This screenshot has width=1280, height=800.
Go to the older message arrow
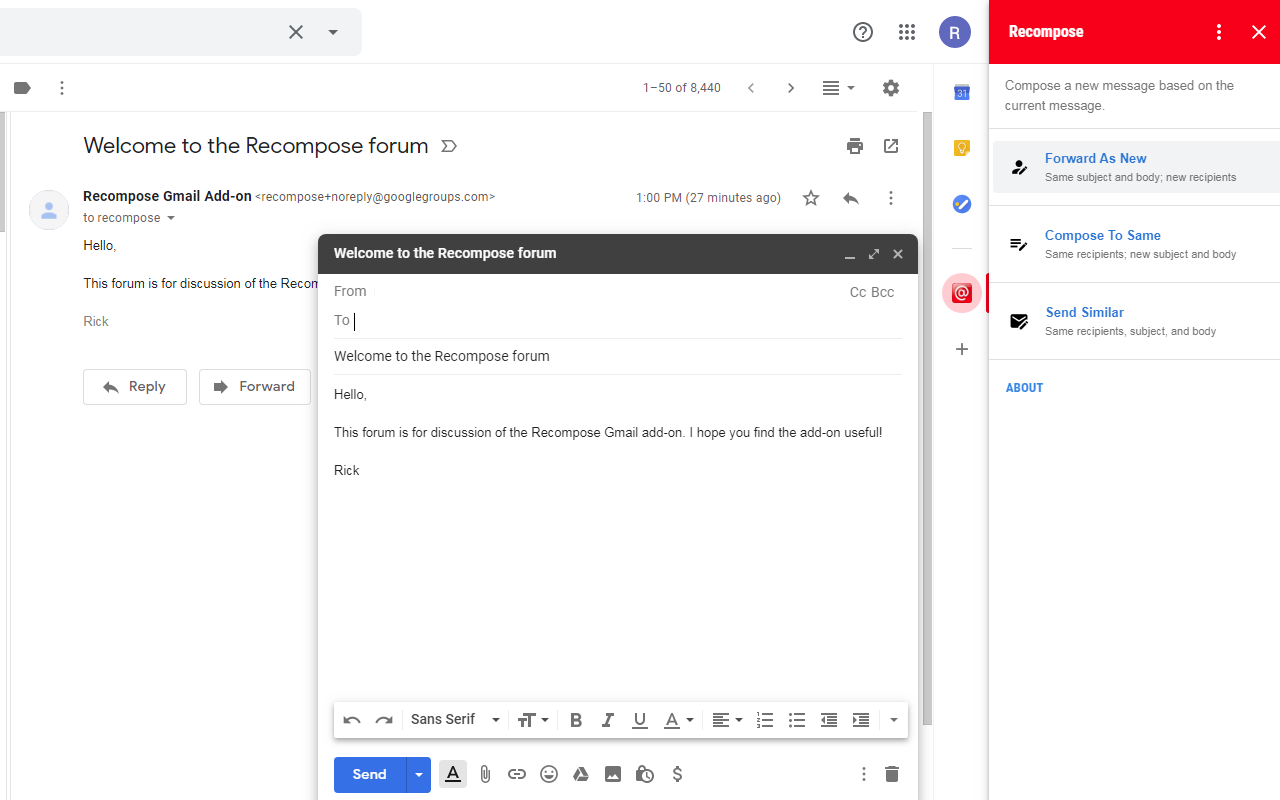point(791,88)
